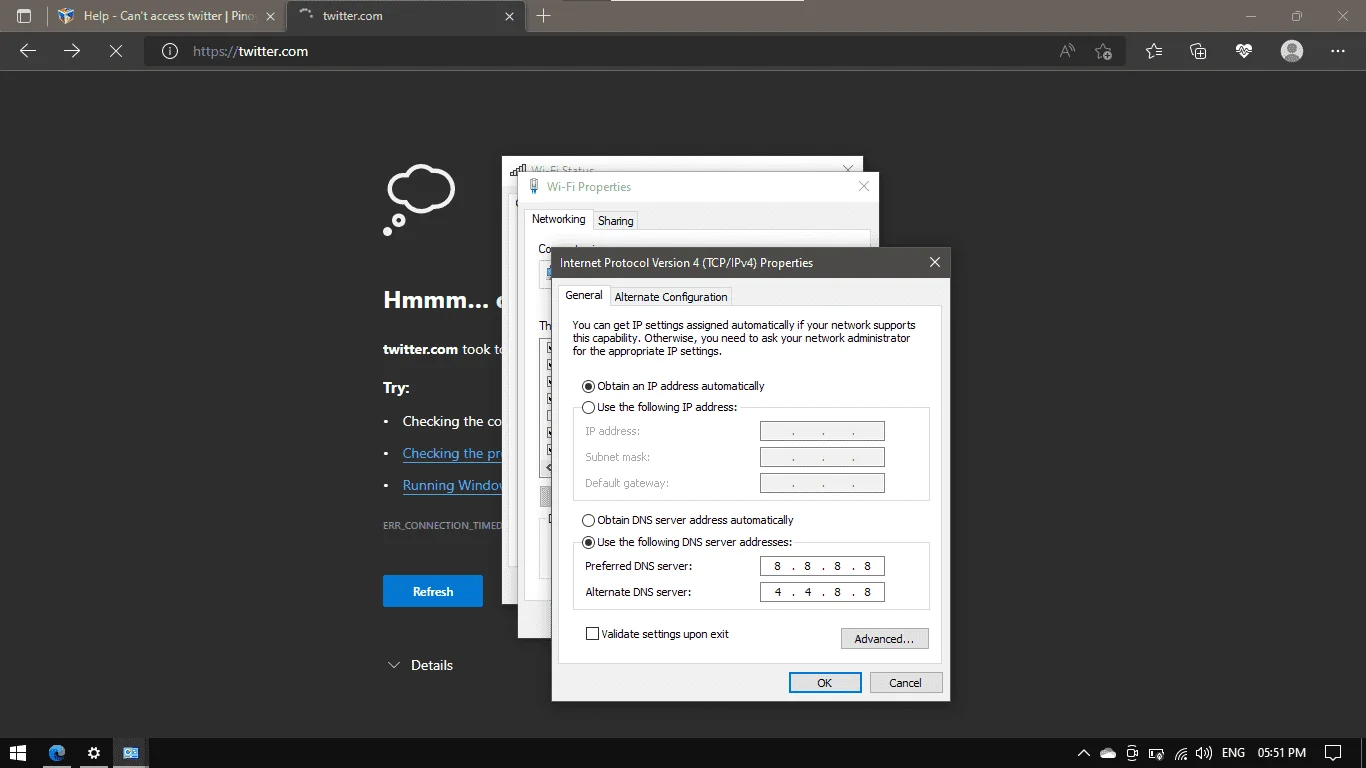Open the volume speaker tray icon
The image size is (1366, 768).
[1204, 753]
